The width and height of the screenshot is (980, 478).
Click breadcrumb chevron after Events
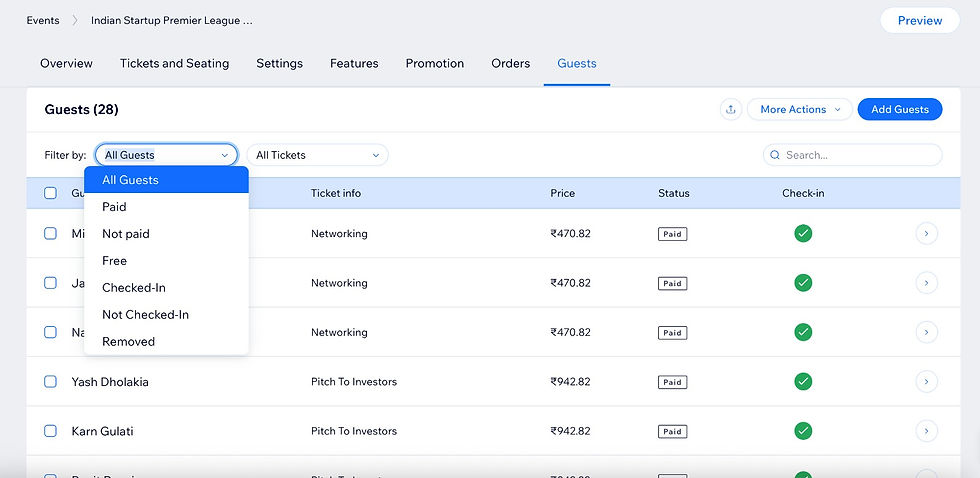(75, 21)
